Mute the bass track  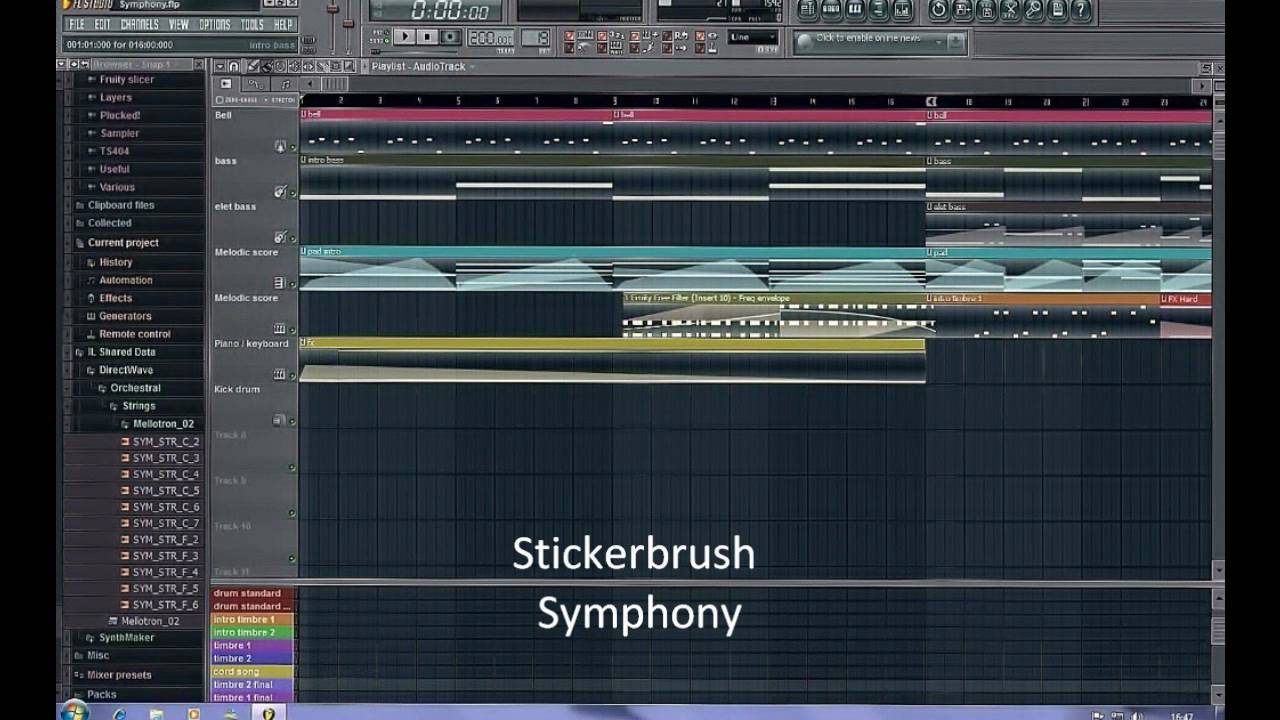pyautogui.click(x=293, y=195)
